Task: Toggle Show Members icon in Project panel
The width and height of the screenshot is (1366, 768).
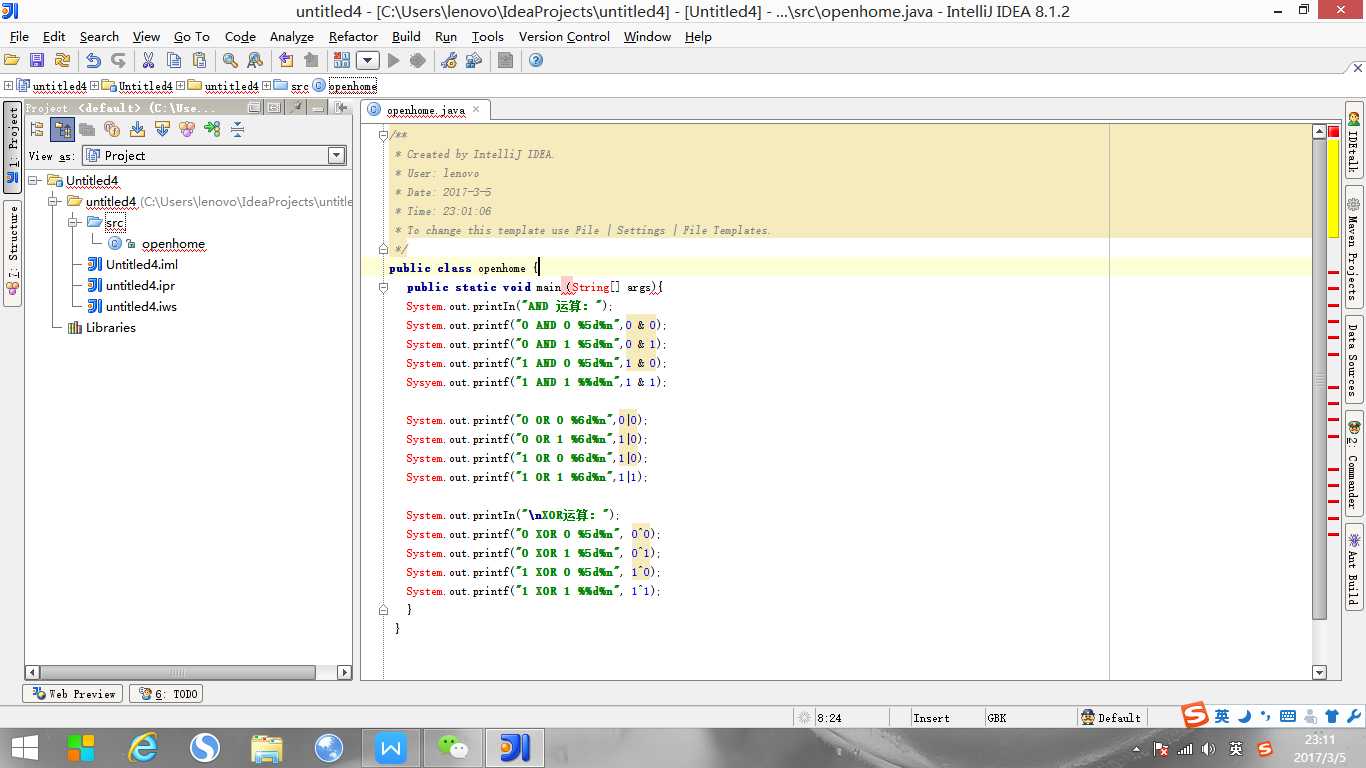Action: (x=112, y=129)
